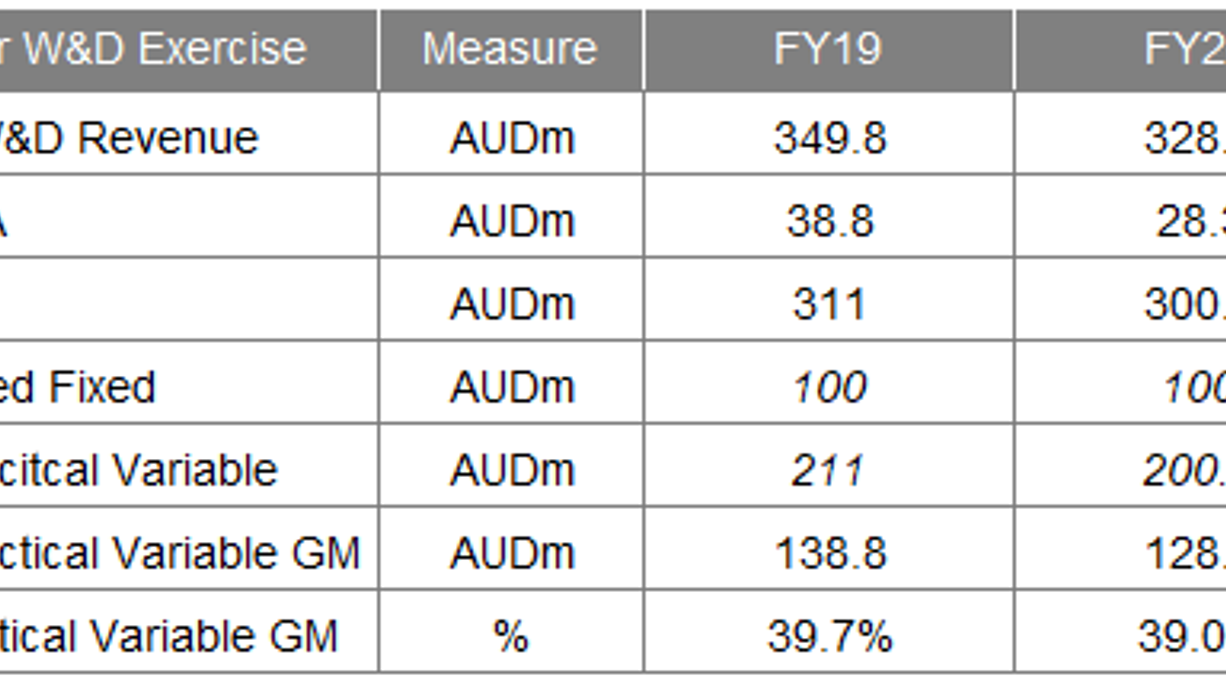Click the W&D Revenue row label
This screenshot has width=1226, height=690.
(188, 137)
